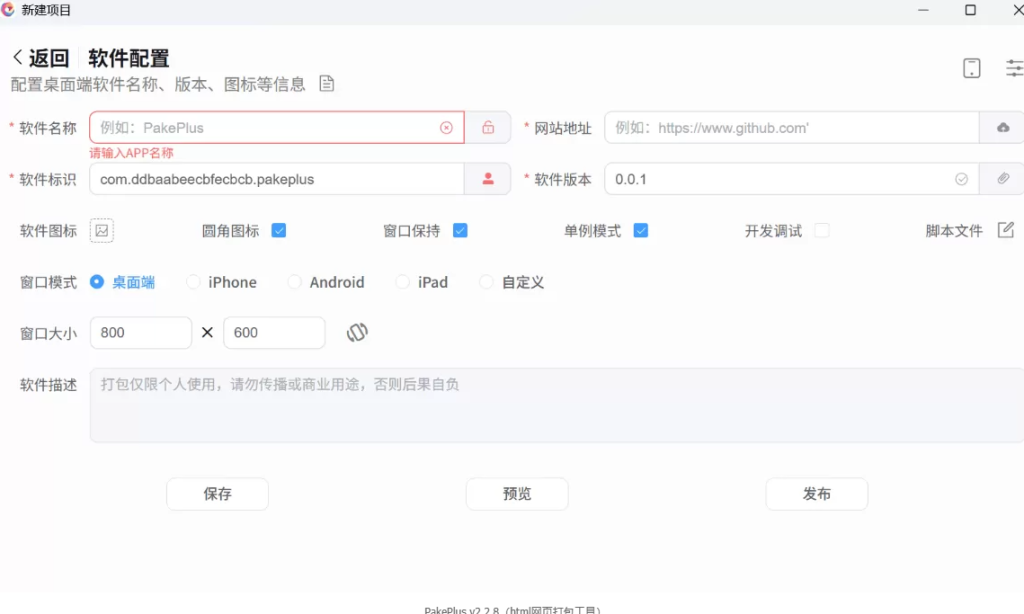
Task: Select the 桌面端 window mode
Action: click(122, 282)
